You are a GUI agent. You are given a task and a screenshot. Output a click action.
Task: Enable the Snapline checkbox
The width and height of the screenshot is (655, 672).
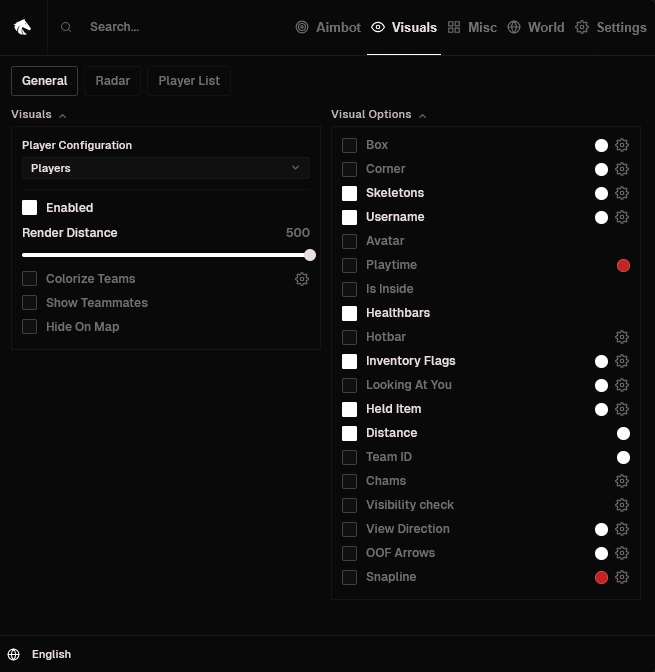[x=349, y=577]
